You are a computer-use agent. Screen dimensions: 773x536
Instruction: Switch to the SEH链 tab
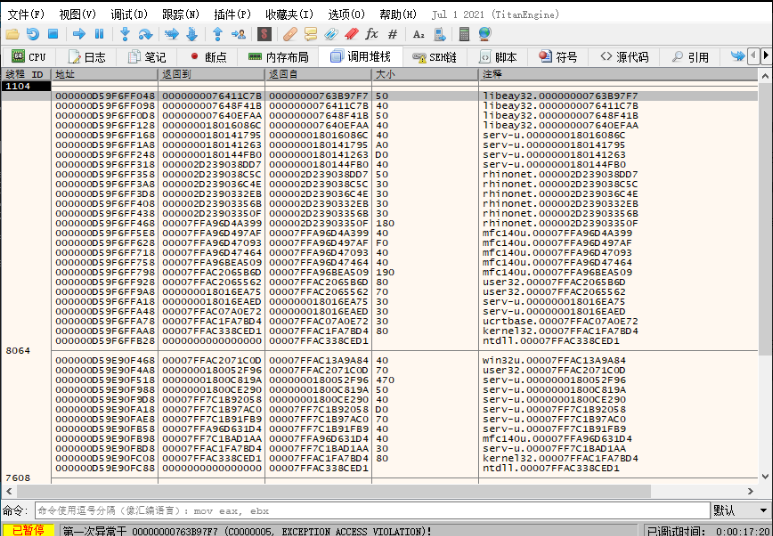tap(434, 57)
